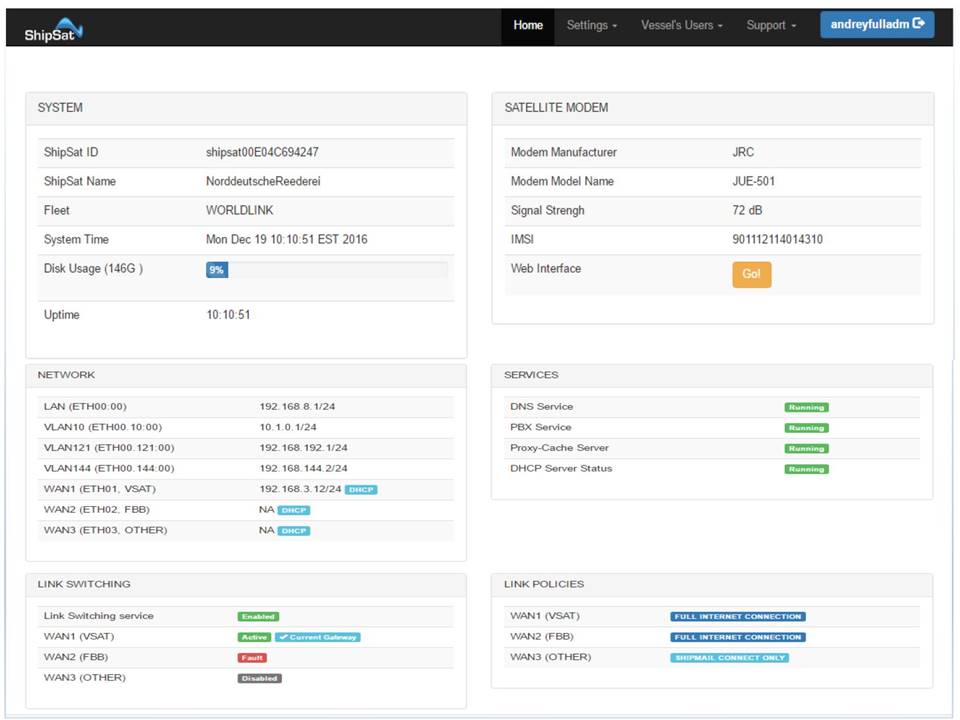Screen dimensions: 960x720
Task: Click WAN1 (VSAT) Full Internet Connection policy badge
Action: click(738, 617)
